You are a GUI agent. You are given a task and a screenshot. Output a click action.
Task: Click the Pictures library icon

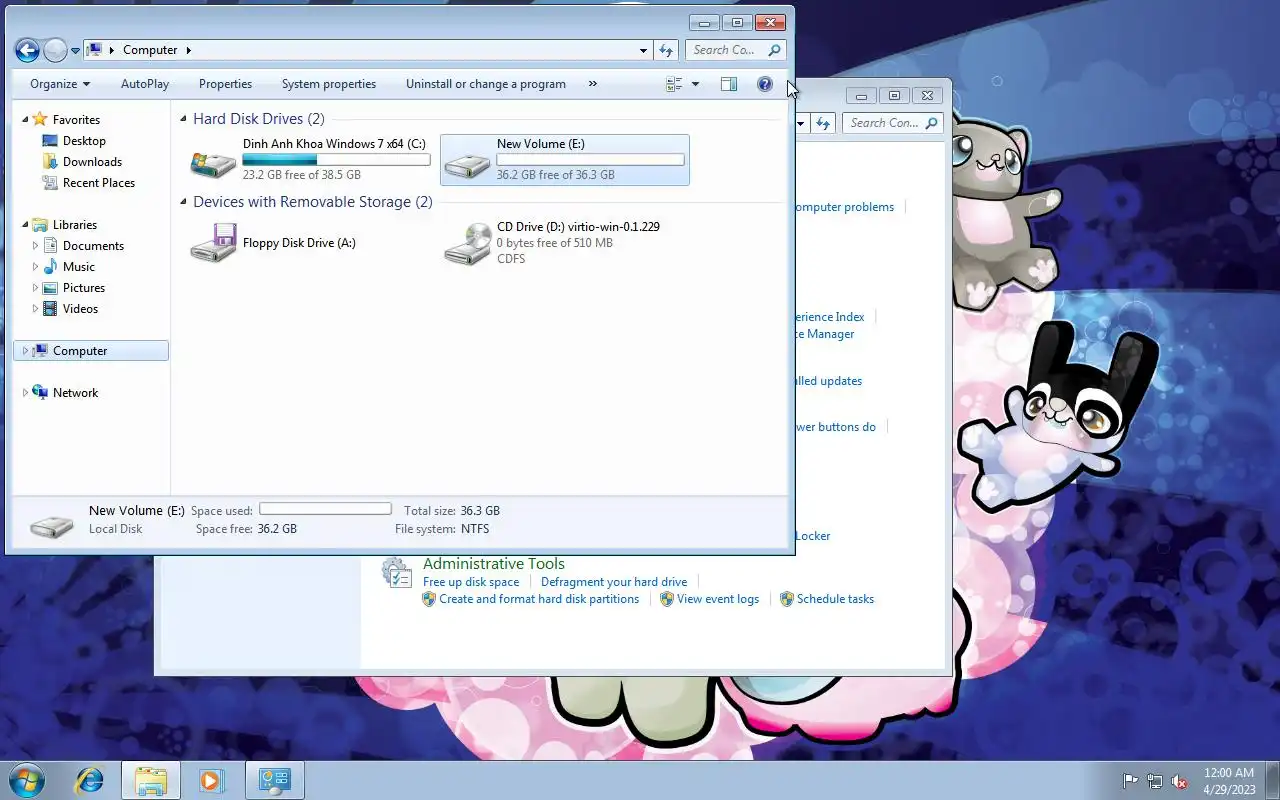50,288
